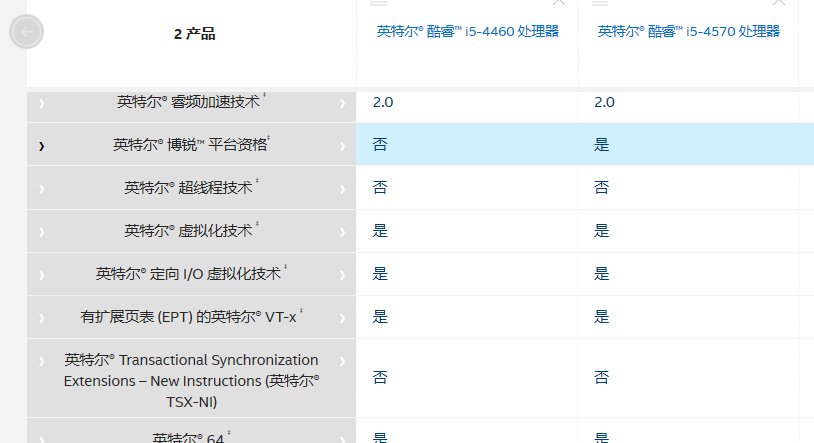Click i5-4570 VT-x EPT value 是
814x443 pixels.
(602, 317)
